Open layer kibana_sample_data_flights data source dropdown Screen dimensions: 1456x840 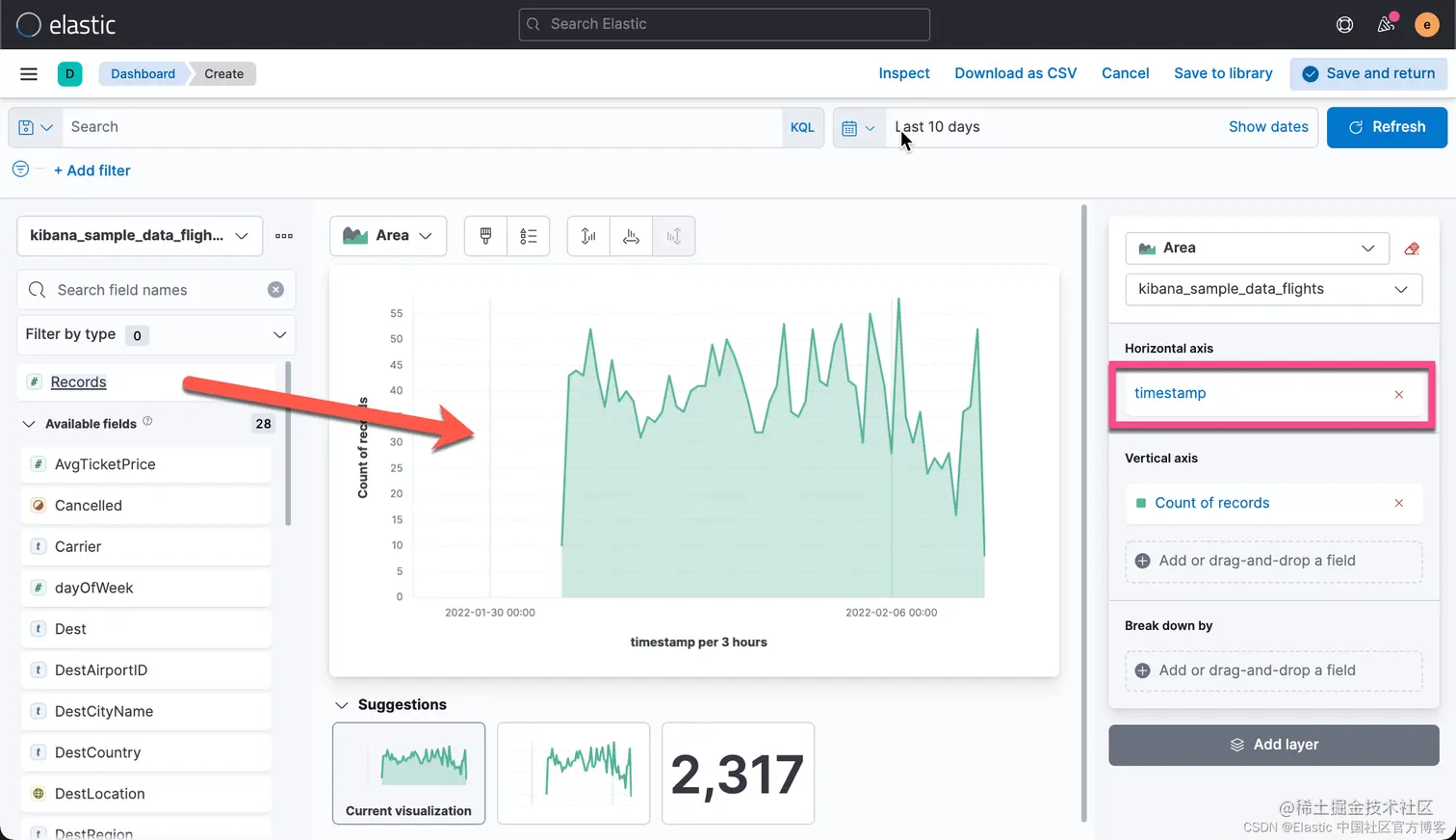pos(1273,289)
